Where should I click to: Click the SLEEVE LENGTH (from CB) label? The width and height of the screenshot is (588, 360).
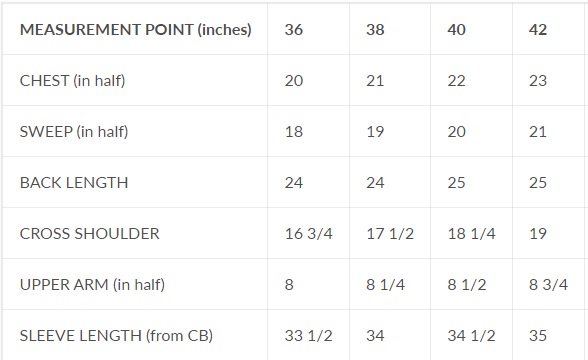pos(116,336)
